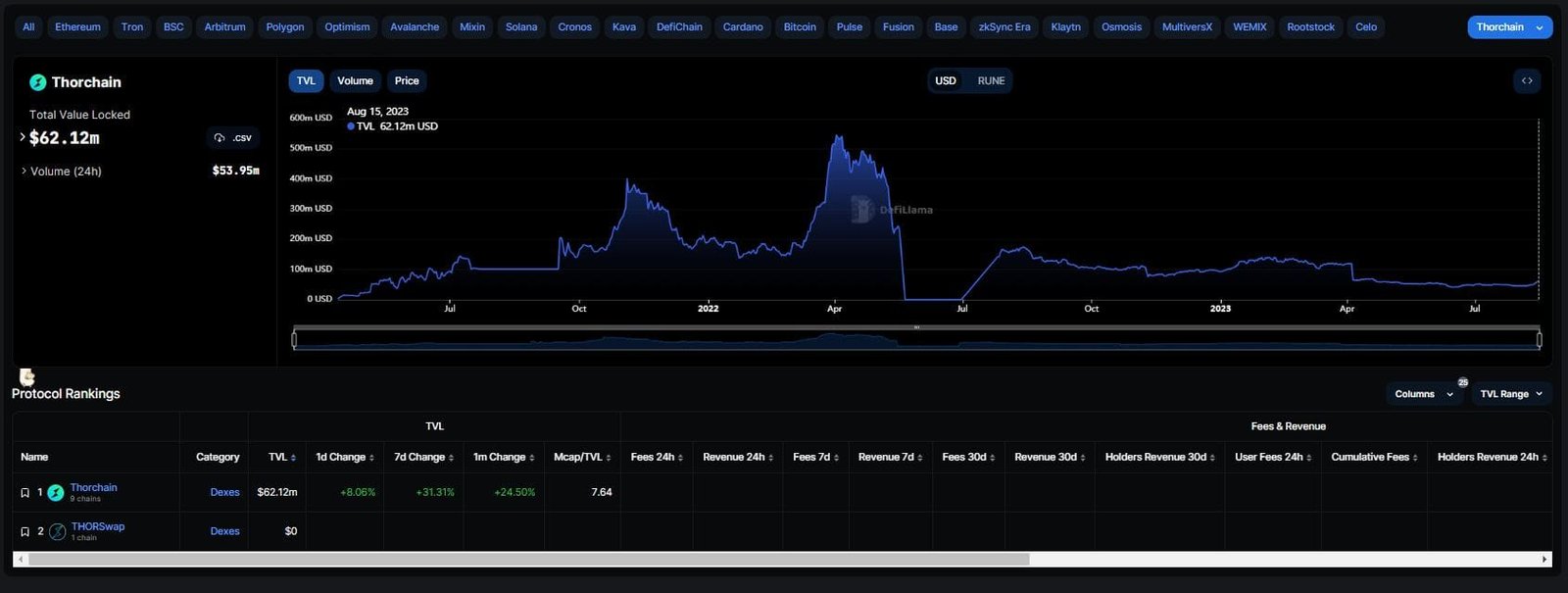
Task: Filter by zkSync Era chain
Action: coord(1004,27)
